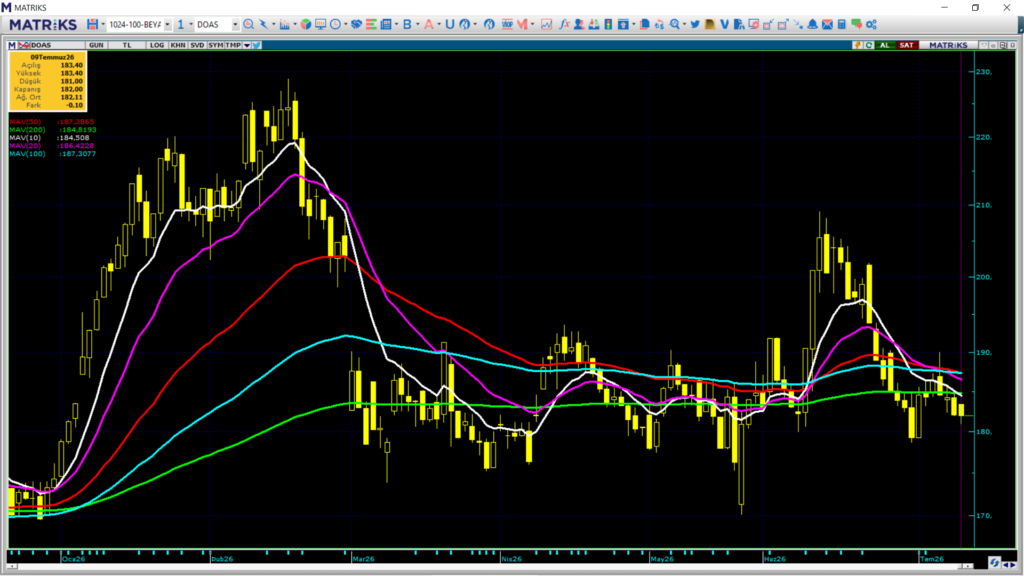
Task: Toggle the GUN period button
Action: tap(96, 45)
